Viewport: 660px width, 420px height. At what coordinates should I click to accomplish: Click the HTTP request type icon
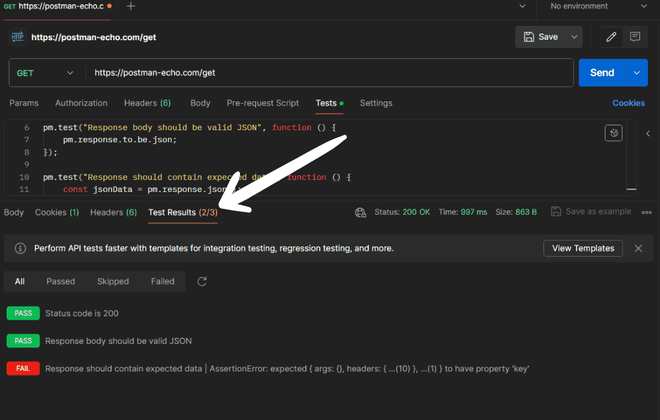18,37
